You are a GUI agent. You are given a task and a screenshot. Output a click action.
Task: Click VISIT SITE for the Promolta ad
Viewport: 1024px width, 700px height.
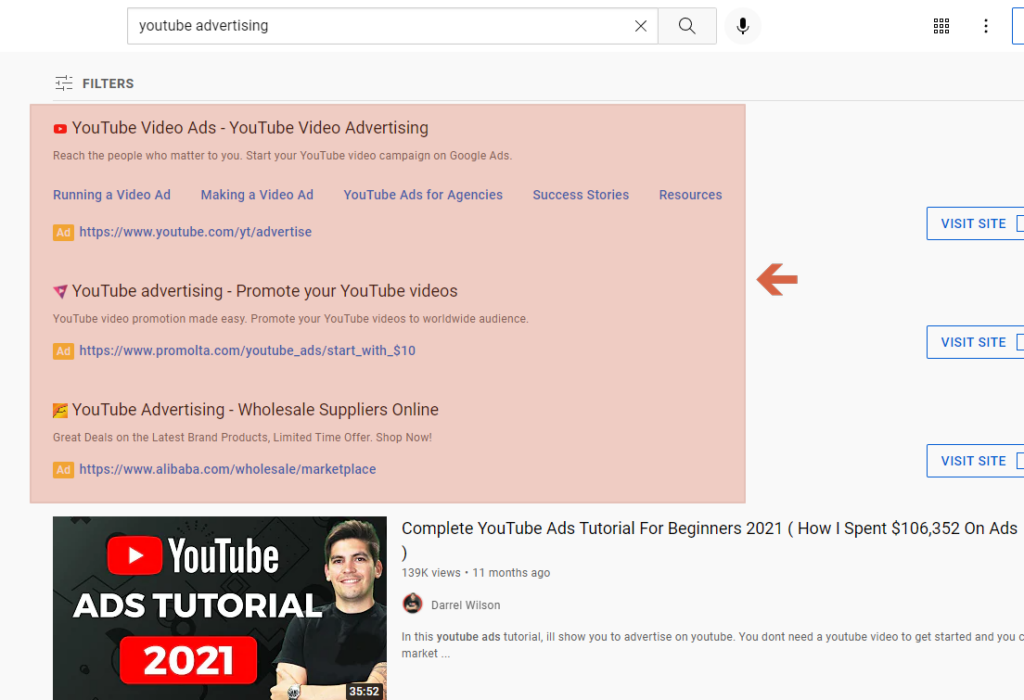click(x=975, y=342)
